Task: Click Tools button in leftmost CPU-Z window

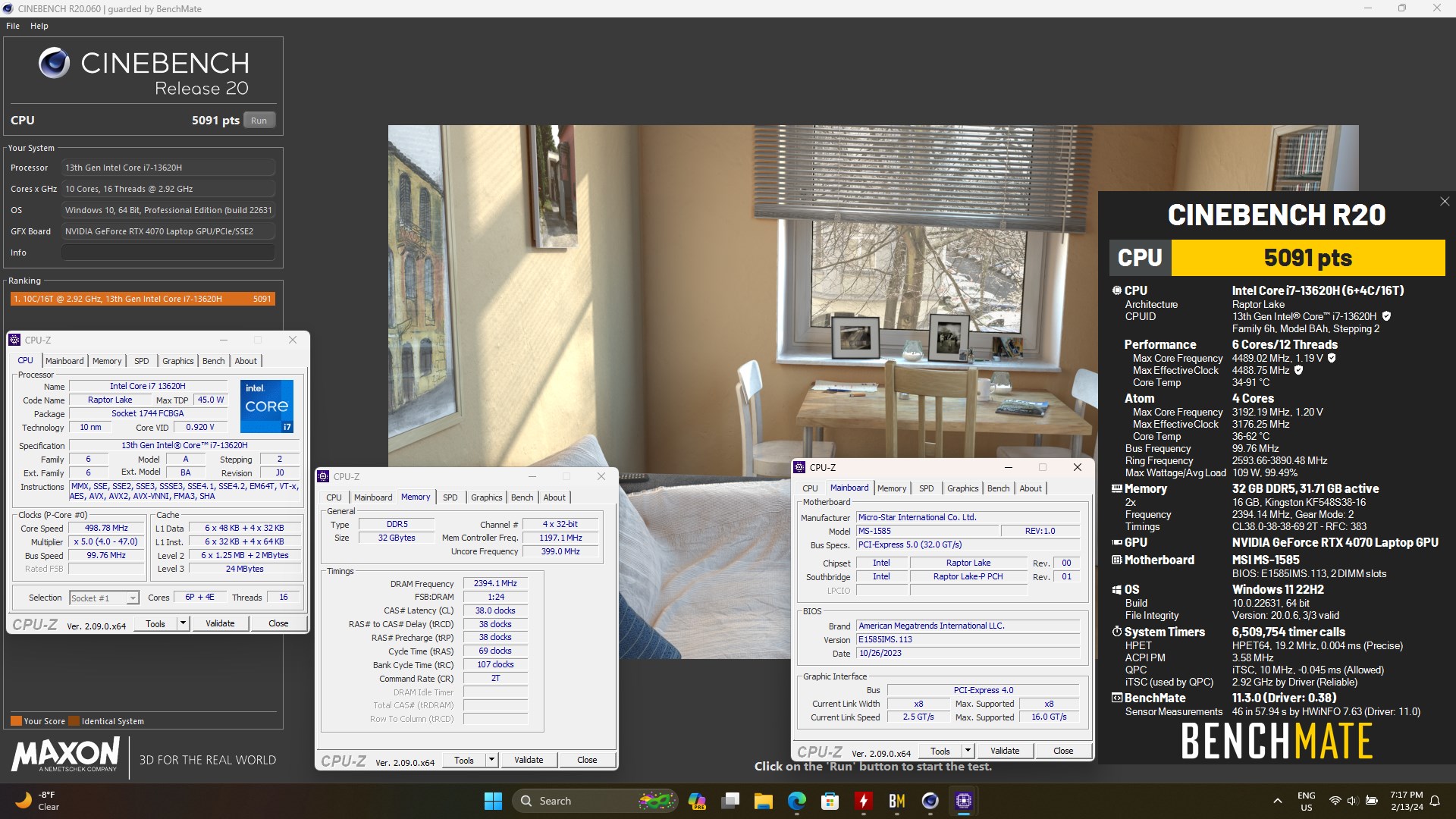Action: coord(155,623)
